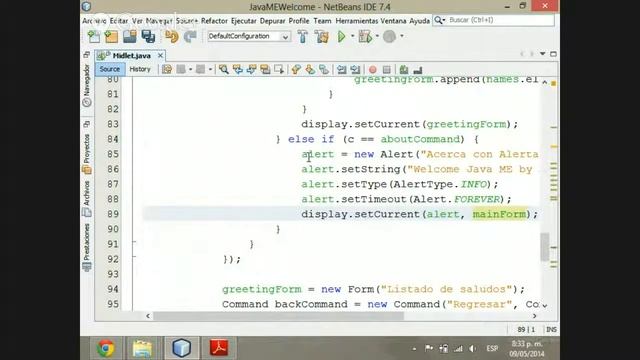
Task: Toggle the INS insert mode indicator
Action: tap(551, 329)
